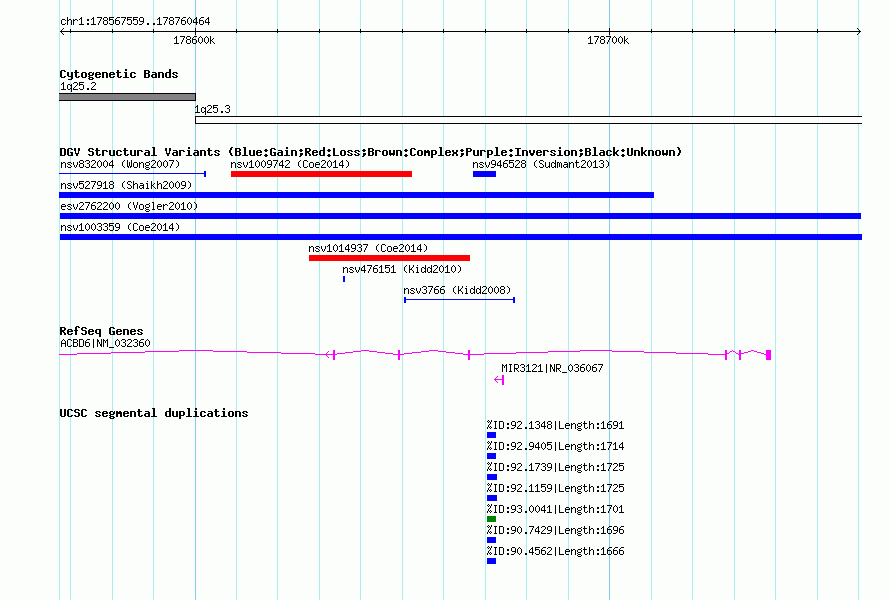Click the left arrow end of ruler
The image size is (890, 600).
64,31
